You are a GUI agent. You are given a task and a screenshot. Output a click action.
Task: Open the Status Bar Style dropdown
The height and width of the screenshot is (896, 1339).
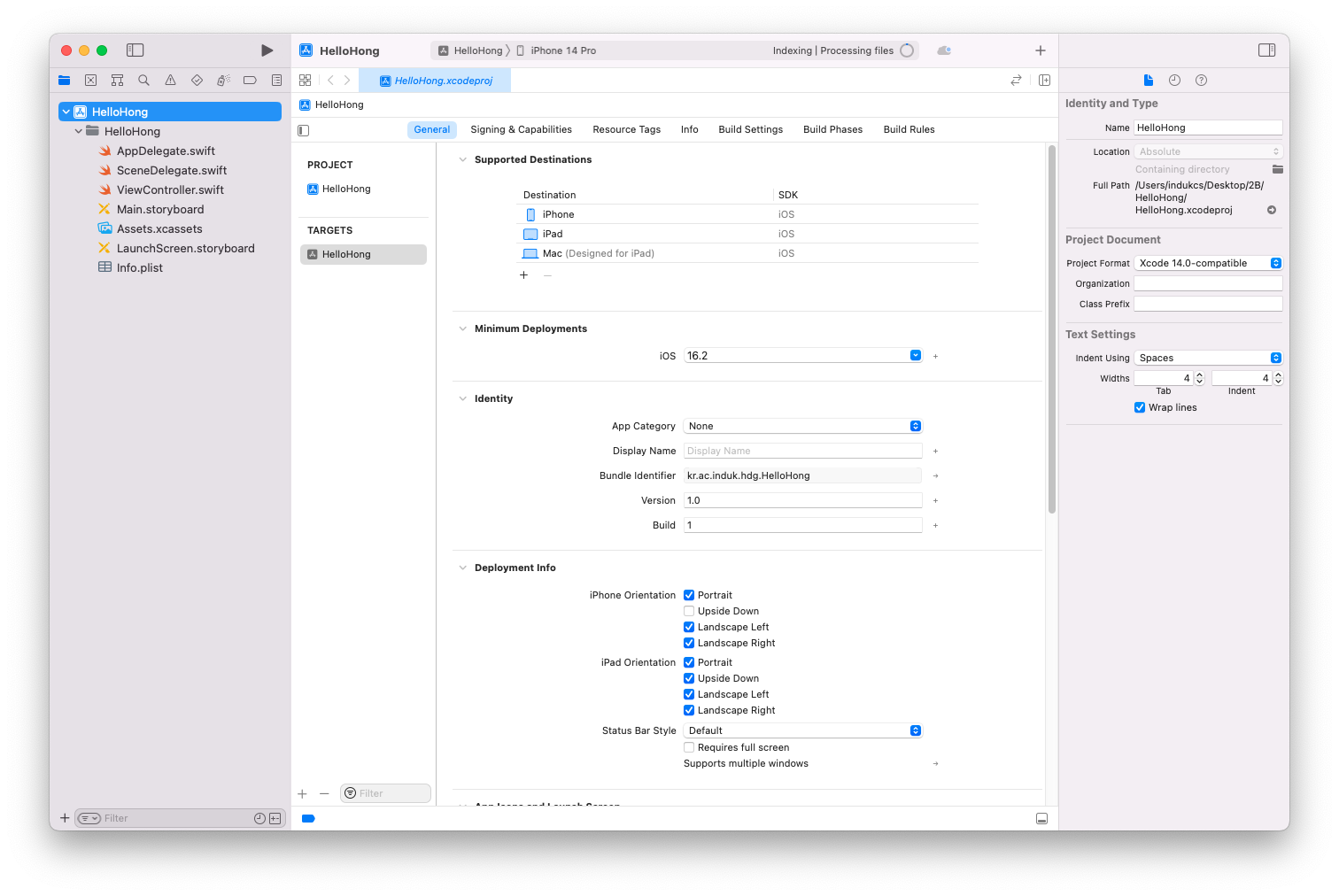802,730
